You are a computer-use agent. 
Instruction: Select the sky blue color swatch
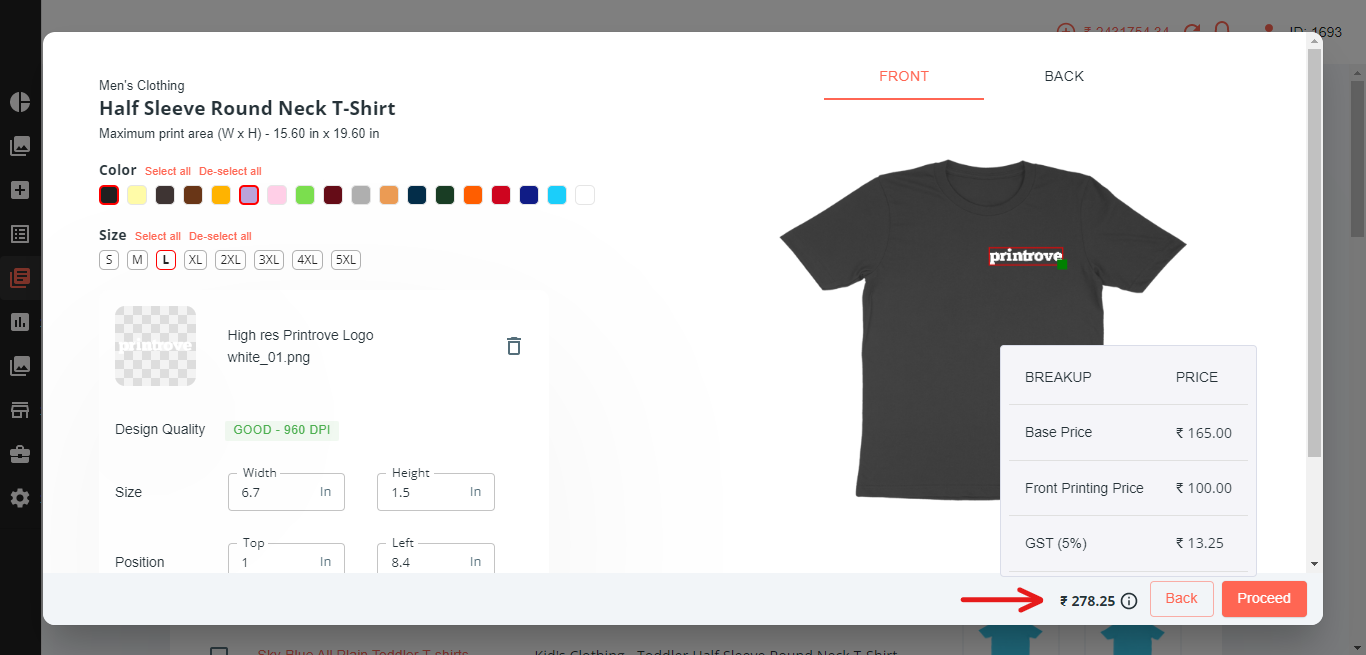[557, 195]
